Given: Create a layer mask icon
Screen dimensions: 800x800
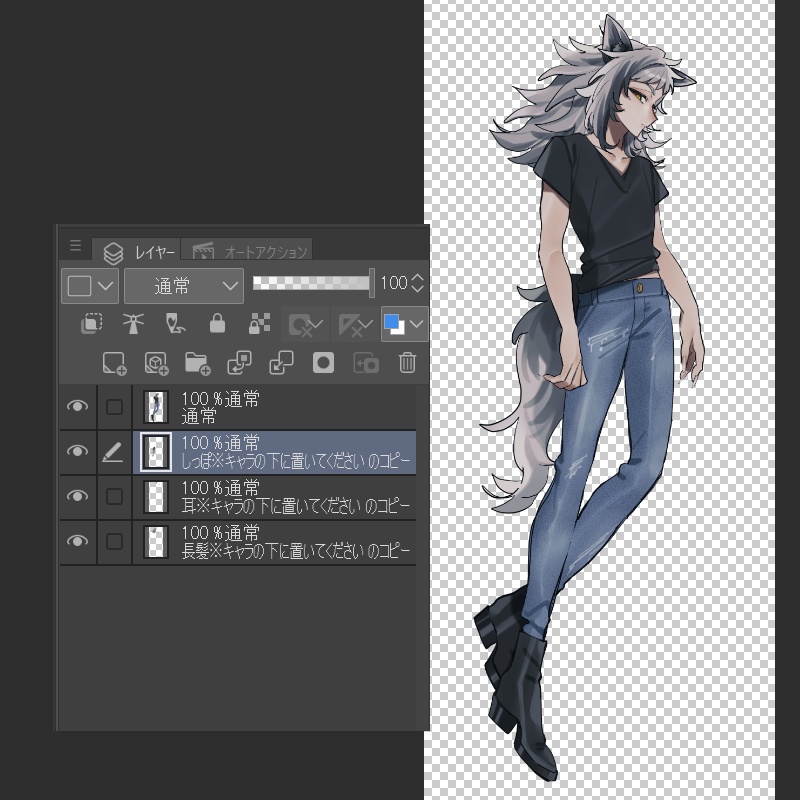Looking at the screenshot, I should coord(323,363).
